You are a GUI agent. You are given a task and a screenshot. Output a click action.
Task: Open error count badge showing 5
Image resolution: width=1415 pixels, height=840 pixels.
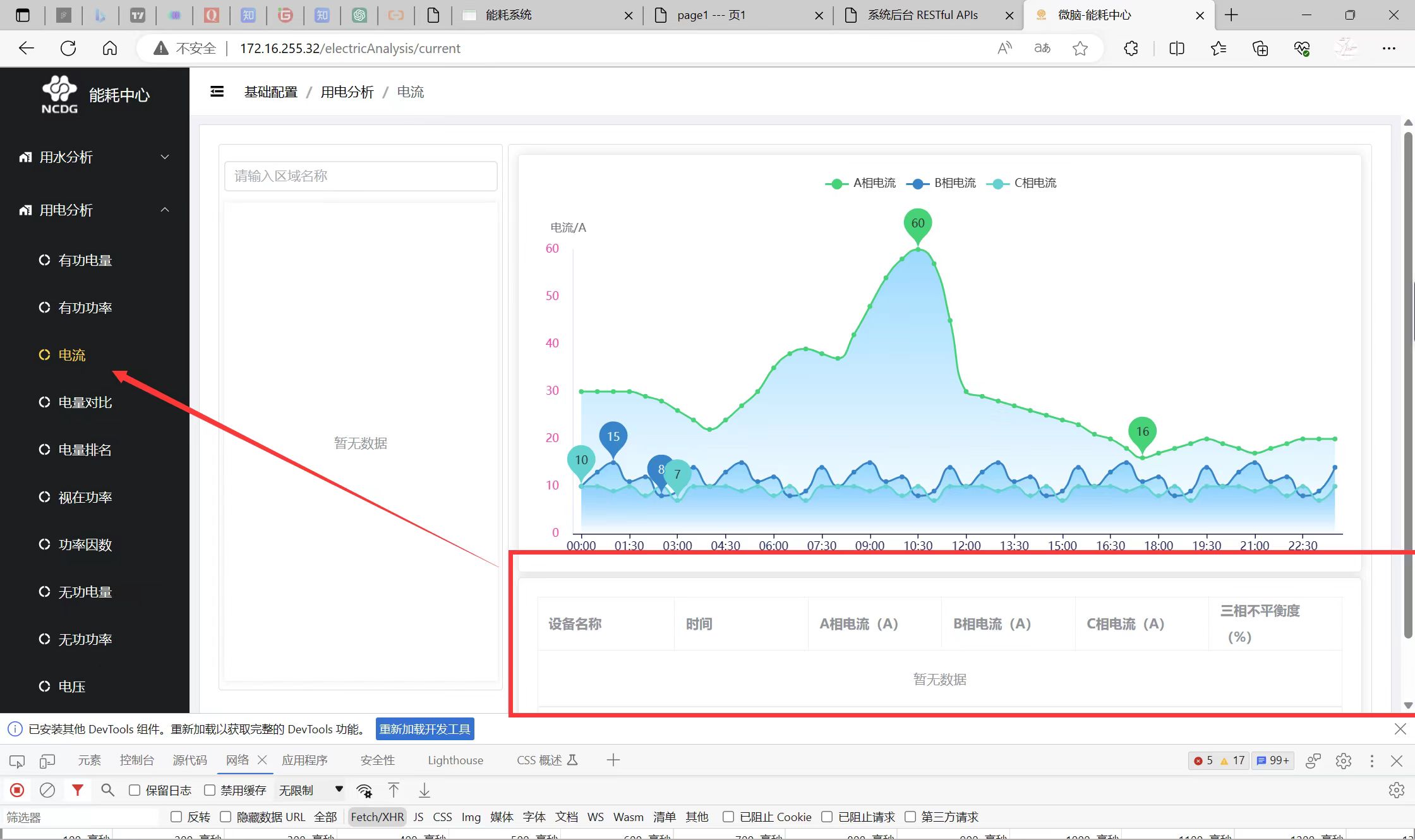click(1203, 760)
